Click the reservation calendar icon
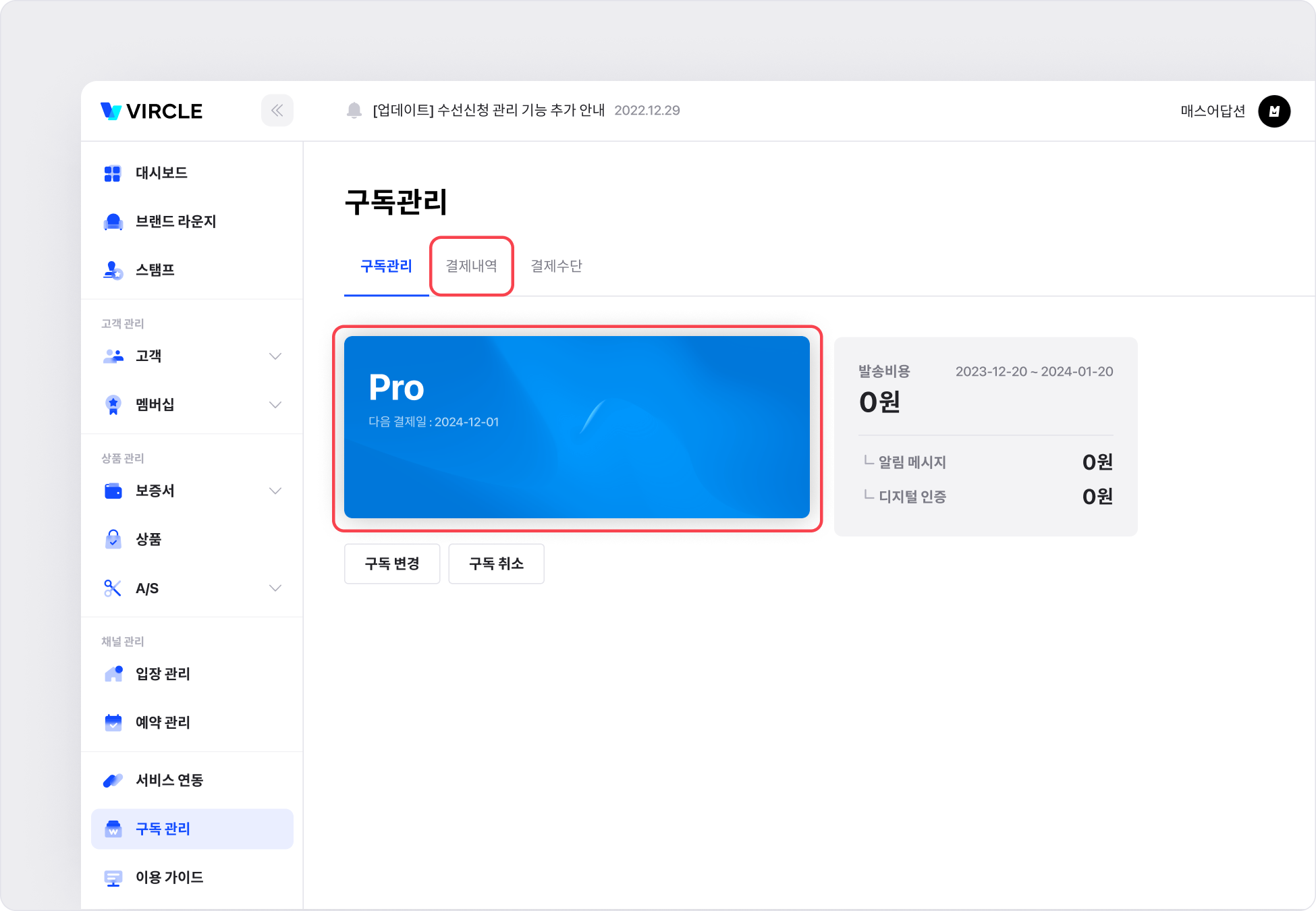Screen dimensions: 1316x911 point(113,723)
